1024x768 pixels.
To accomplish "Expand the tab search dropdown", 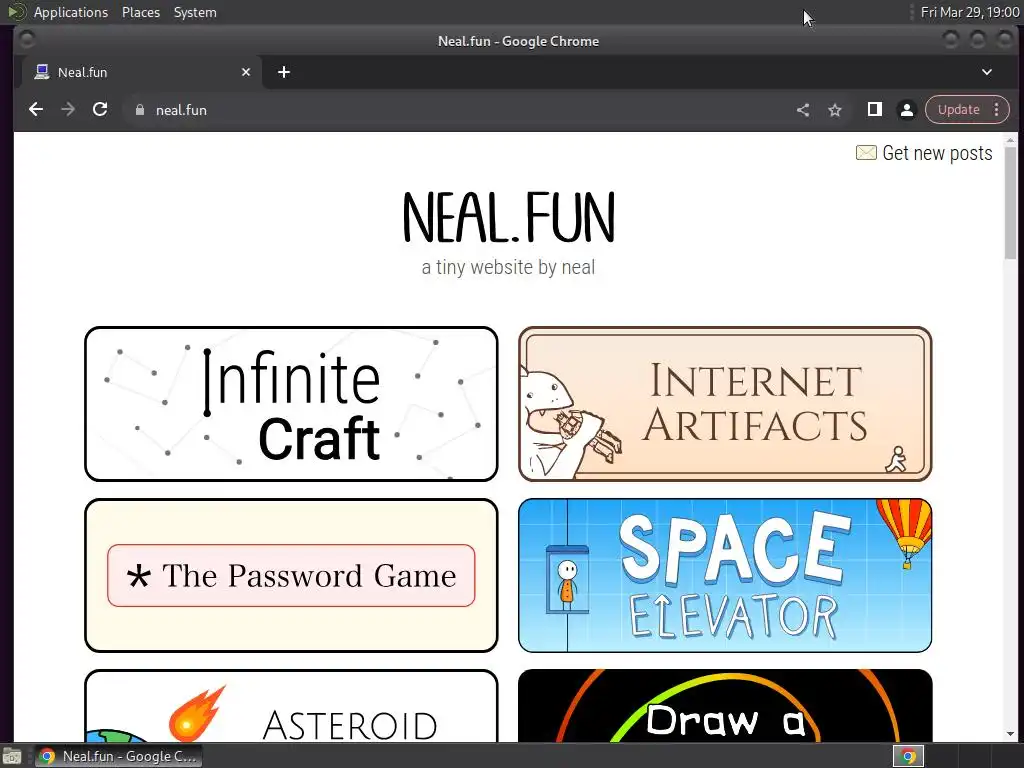I will 987,72.
